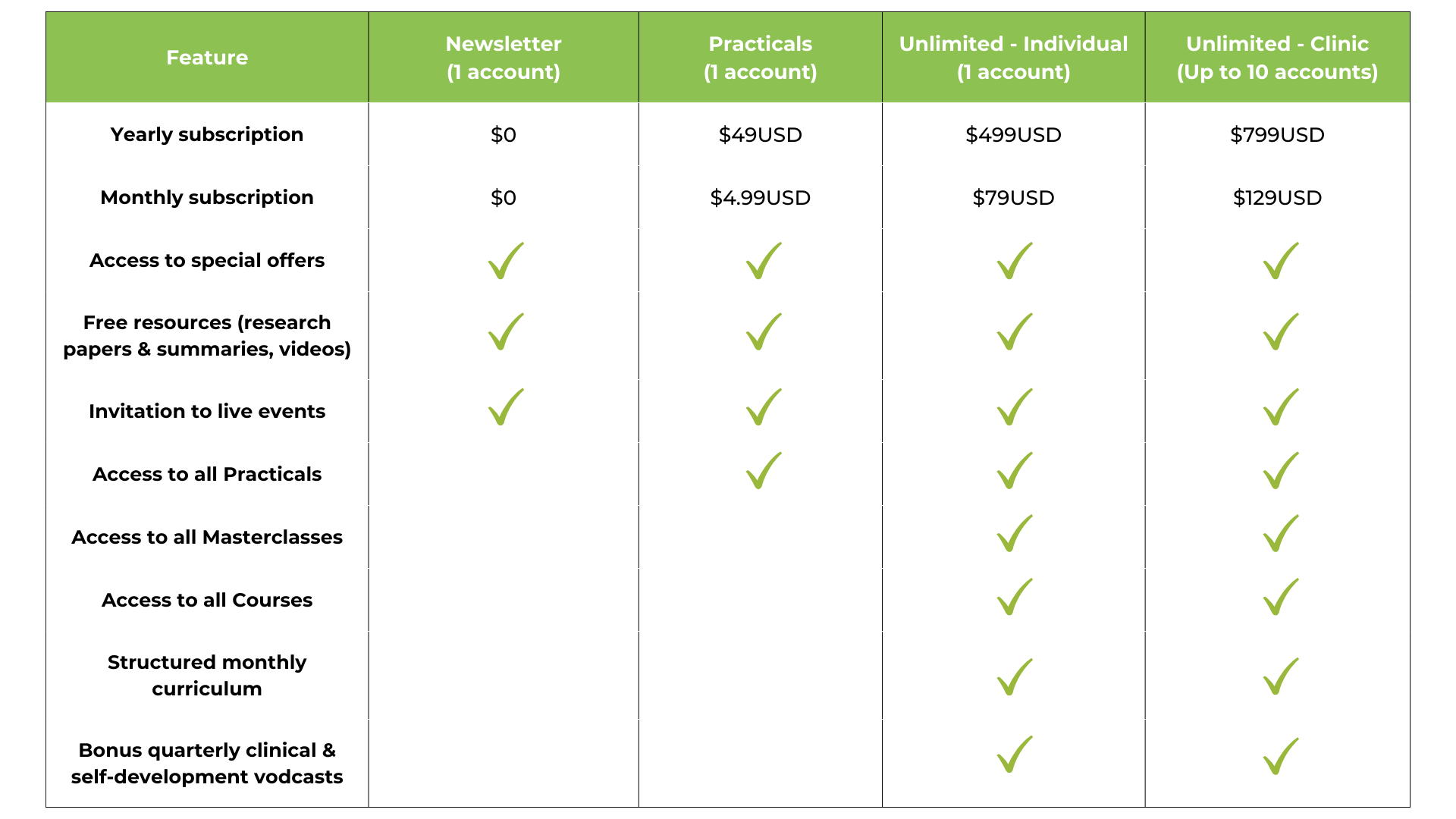Click the Practicals checkmark for free resources

(764, 331)
